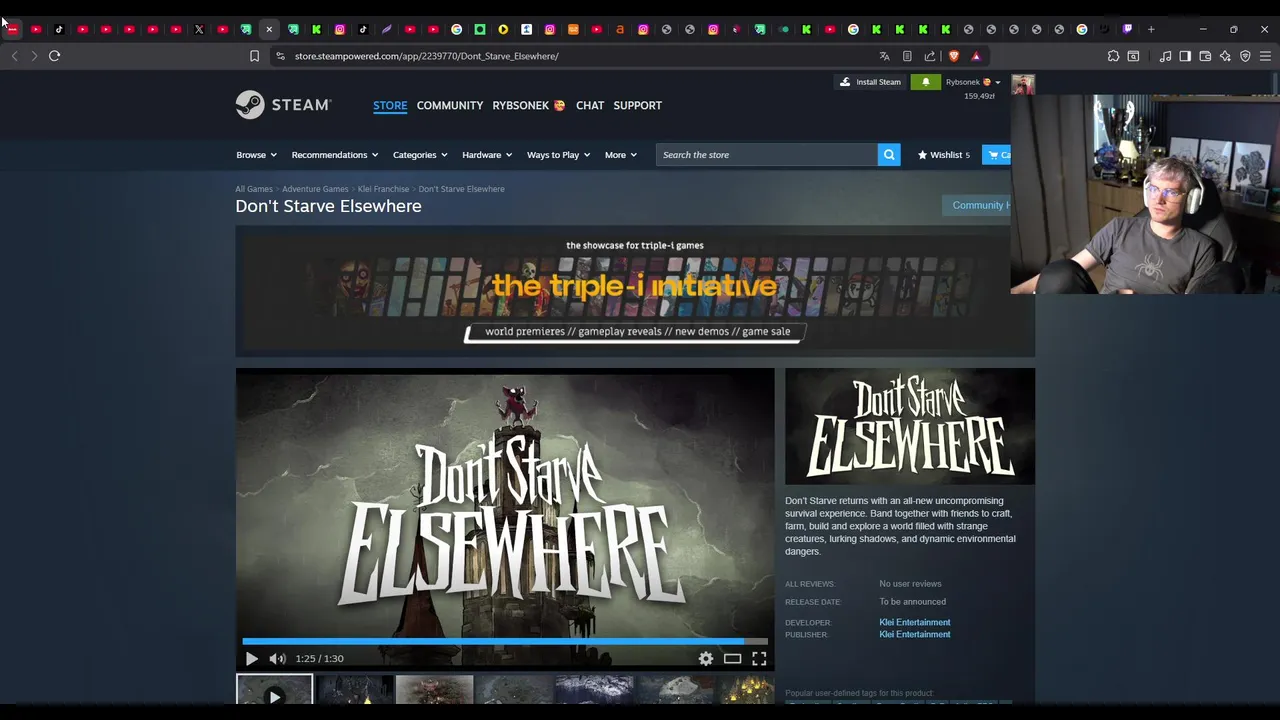The height and width of the screenshot is (720, 1280).
Task: Open the triple-i initiative banner
Action: tap(635, 291)
